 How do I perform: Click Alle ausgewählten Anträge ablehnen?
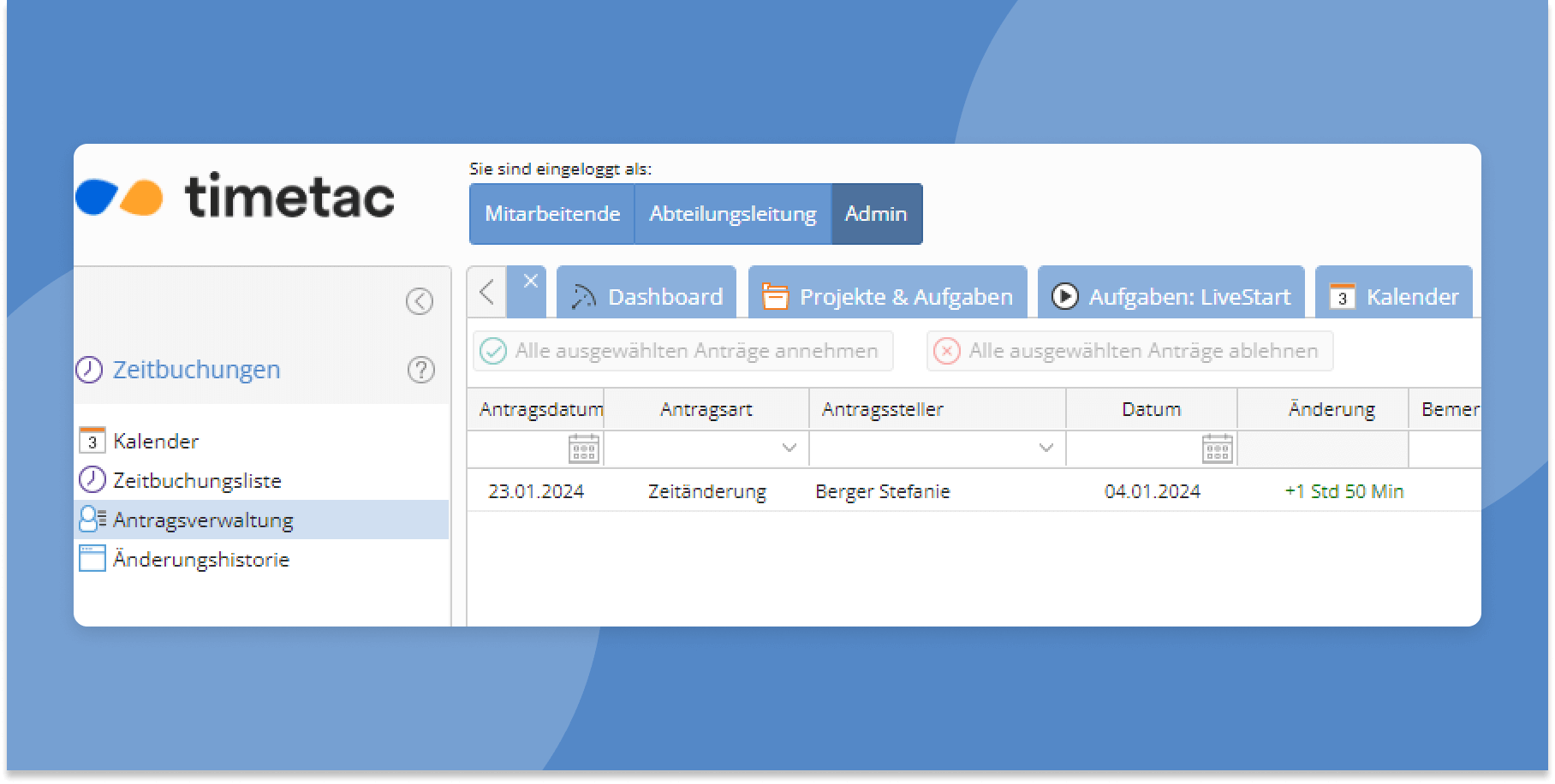1129,351
